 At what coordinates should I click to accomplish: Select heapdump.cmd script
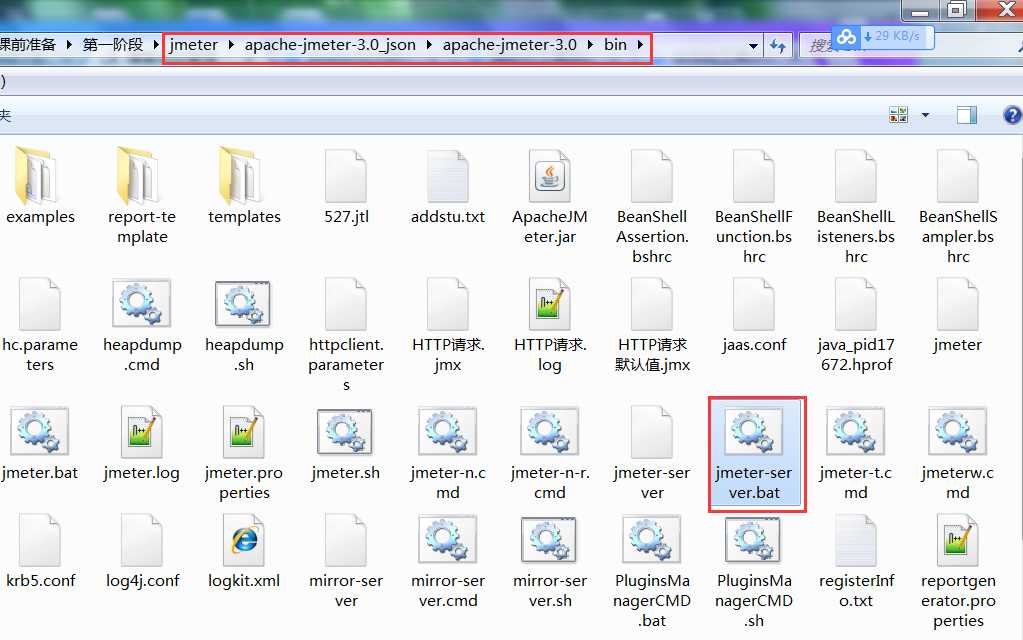click(142, 324)
